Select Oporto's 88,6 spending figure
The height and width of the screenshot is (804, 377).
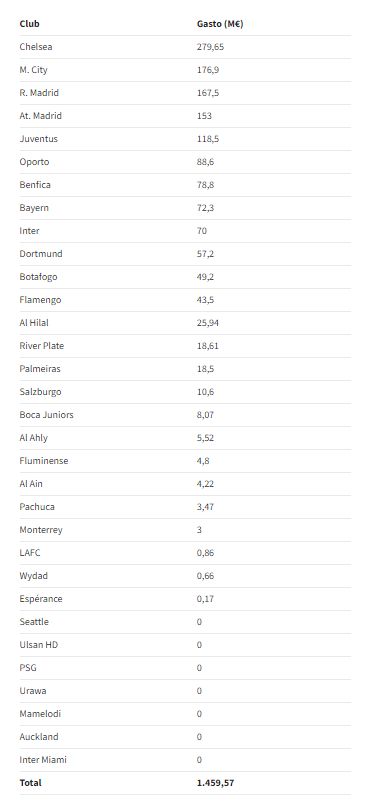click(x=206, y=162)
